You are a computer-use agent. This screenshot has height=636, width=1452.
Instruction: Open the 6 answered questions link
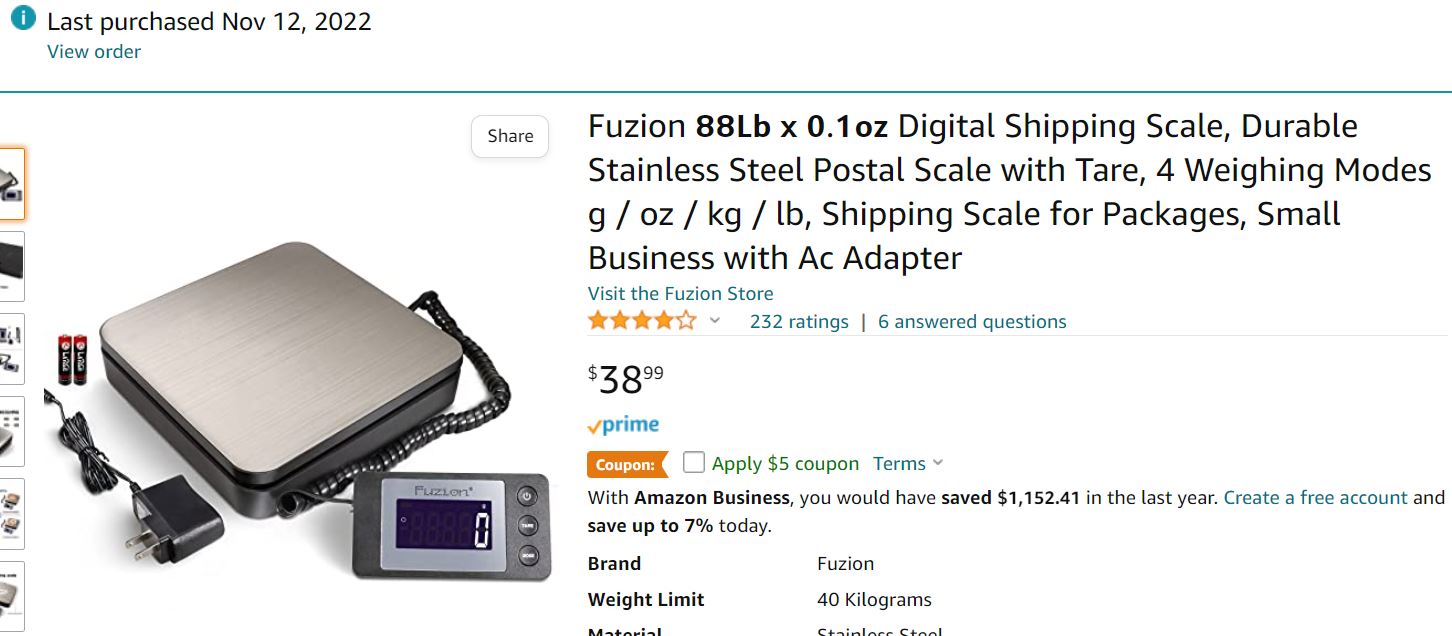click(x=972, y=322)
